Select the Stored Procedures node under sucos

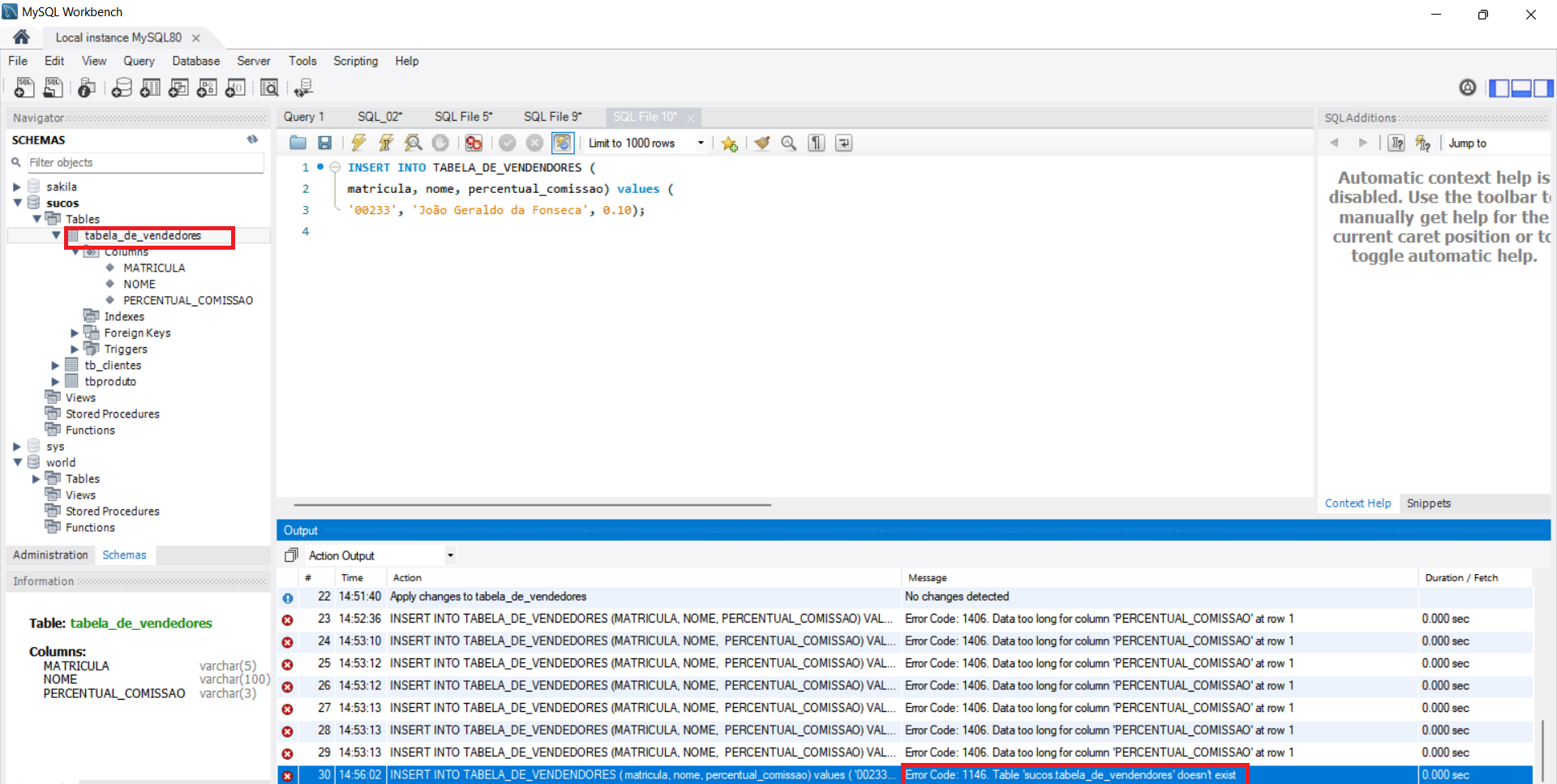pos(112,413)
